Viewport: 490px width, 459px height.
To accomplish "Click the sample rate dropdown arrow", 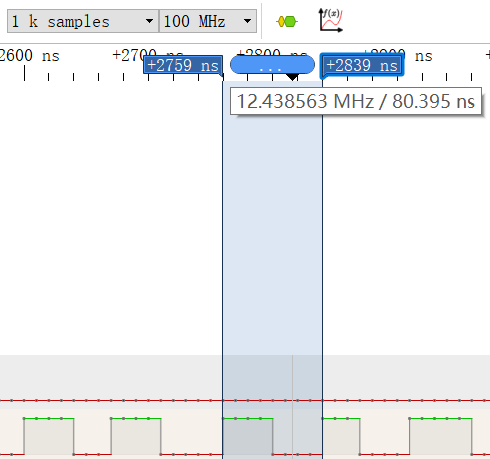I will coord(247,21).
